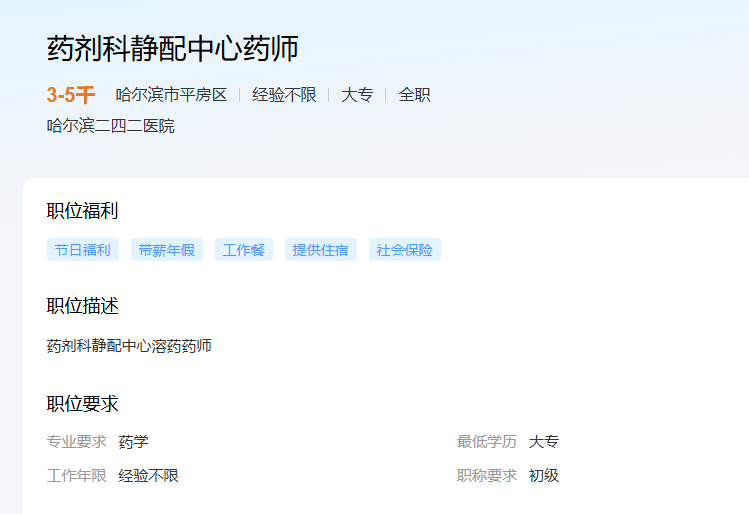Screen dimensions: 749x514
Task: Choose the 提供住宿 benefit tag
Action: click(320, 250)
